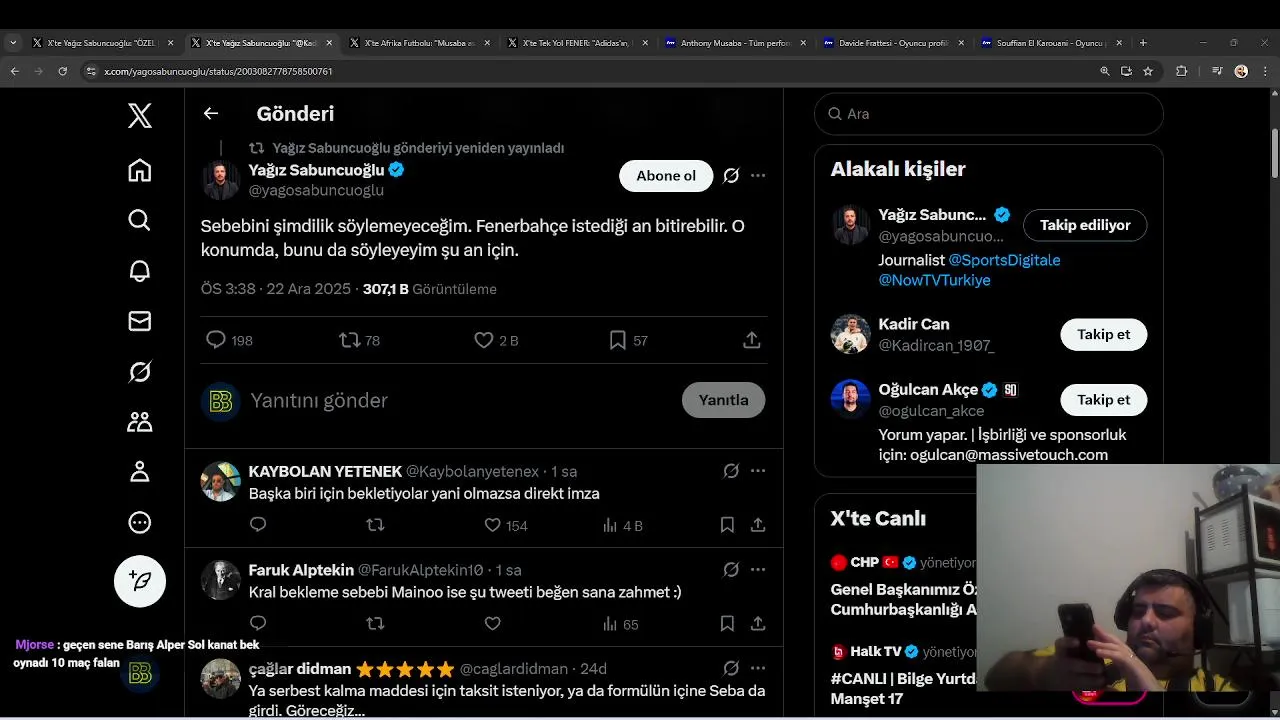Share Faruk Alptekin's reply
Screen dimensions: 1280x720
click(758, 624)
